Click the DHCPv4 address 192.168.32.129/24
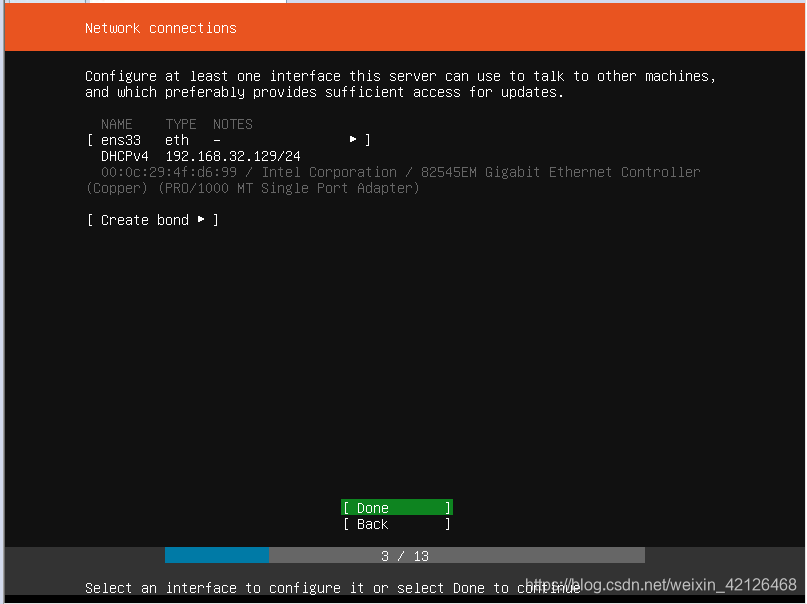This screenshot has height=604, width=807. click(233, 156)
